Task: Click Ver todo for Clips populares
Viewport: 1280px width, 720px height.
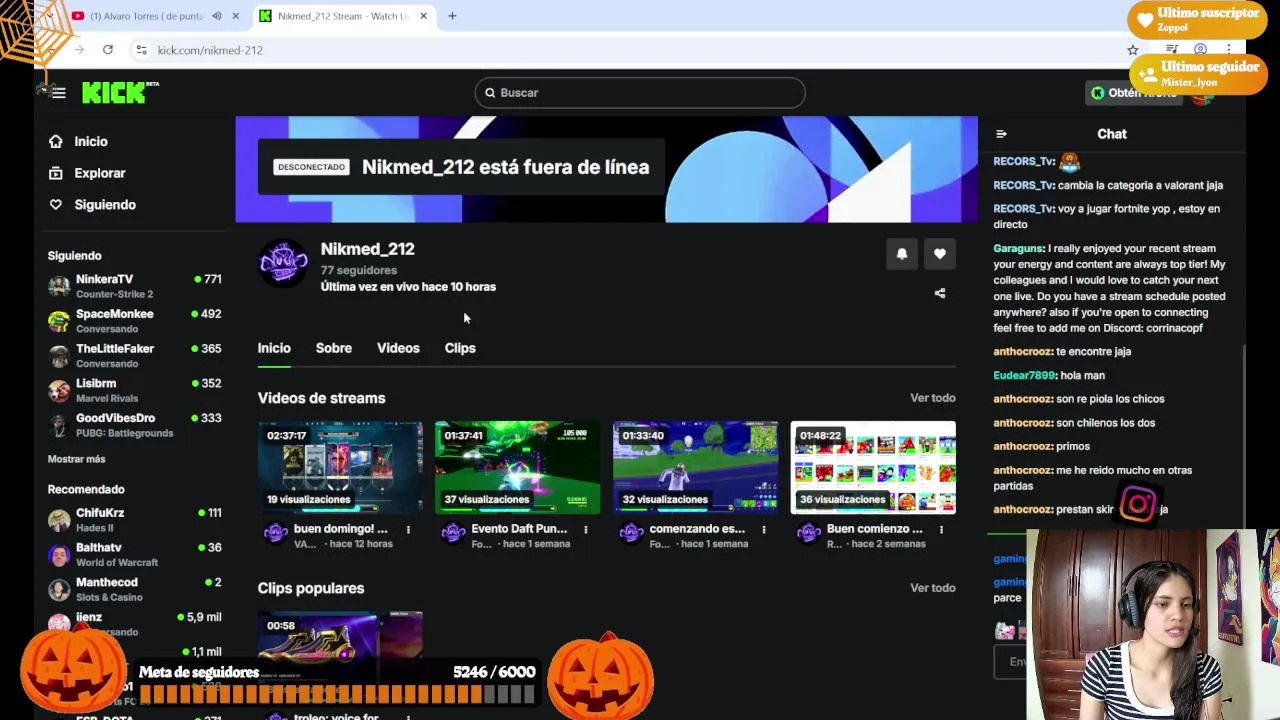Action: click(x=933, y=588)
